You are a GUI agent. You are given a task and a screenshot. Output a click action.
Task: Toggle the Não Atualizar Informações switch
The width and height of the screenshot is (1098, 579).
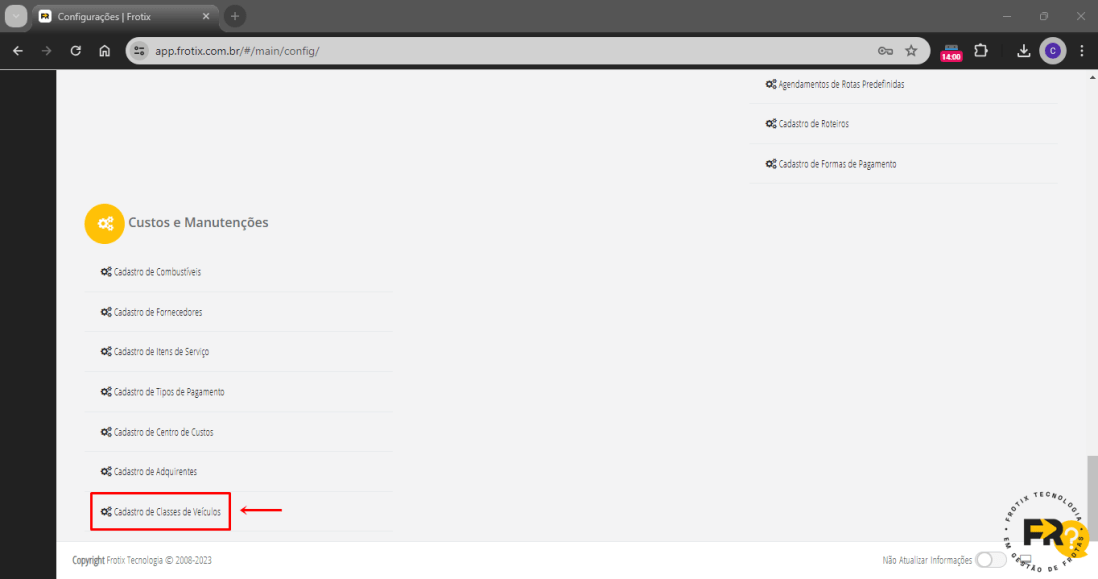990,560
